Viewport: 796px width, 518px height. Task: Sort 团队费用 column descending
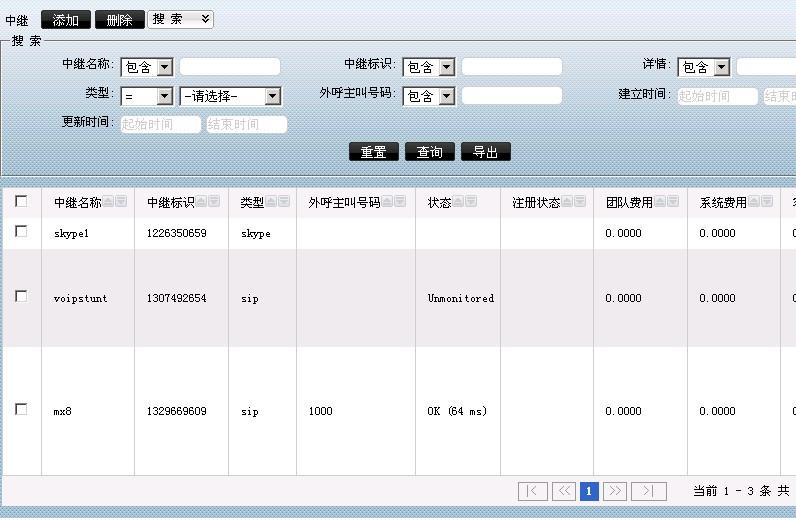tap(673, 202)
